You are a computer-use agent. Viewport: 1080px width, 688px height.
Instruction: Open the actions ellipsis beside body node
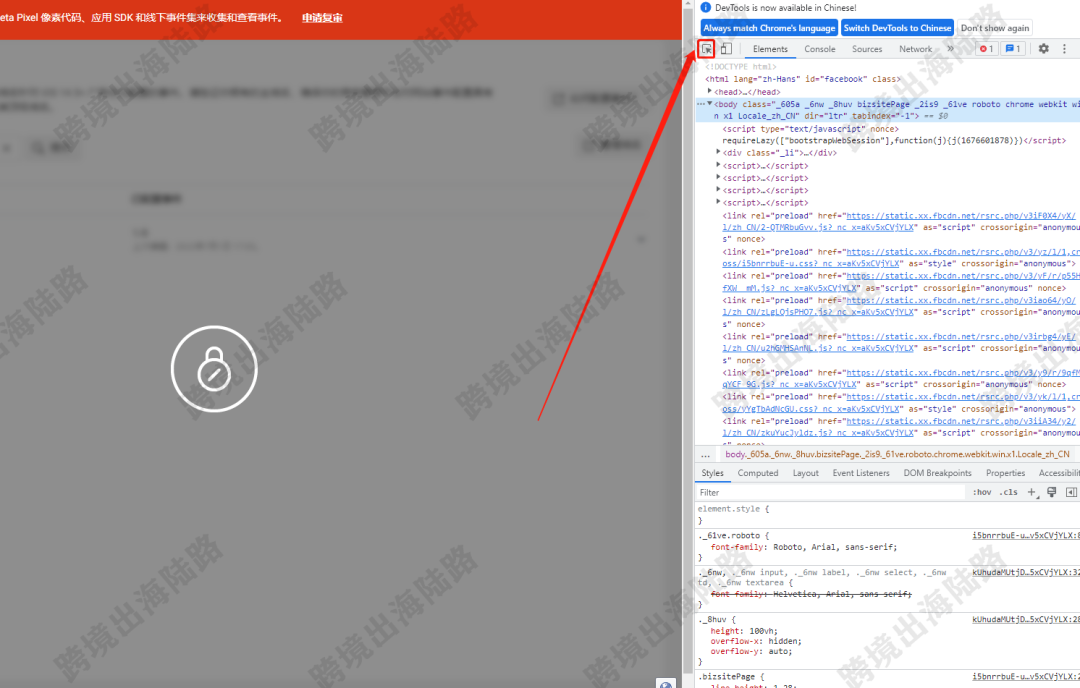click(x=700, y=104)
